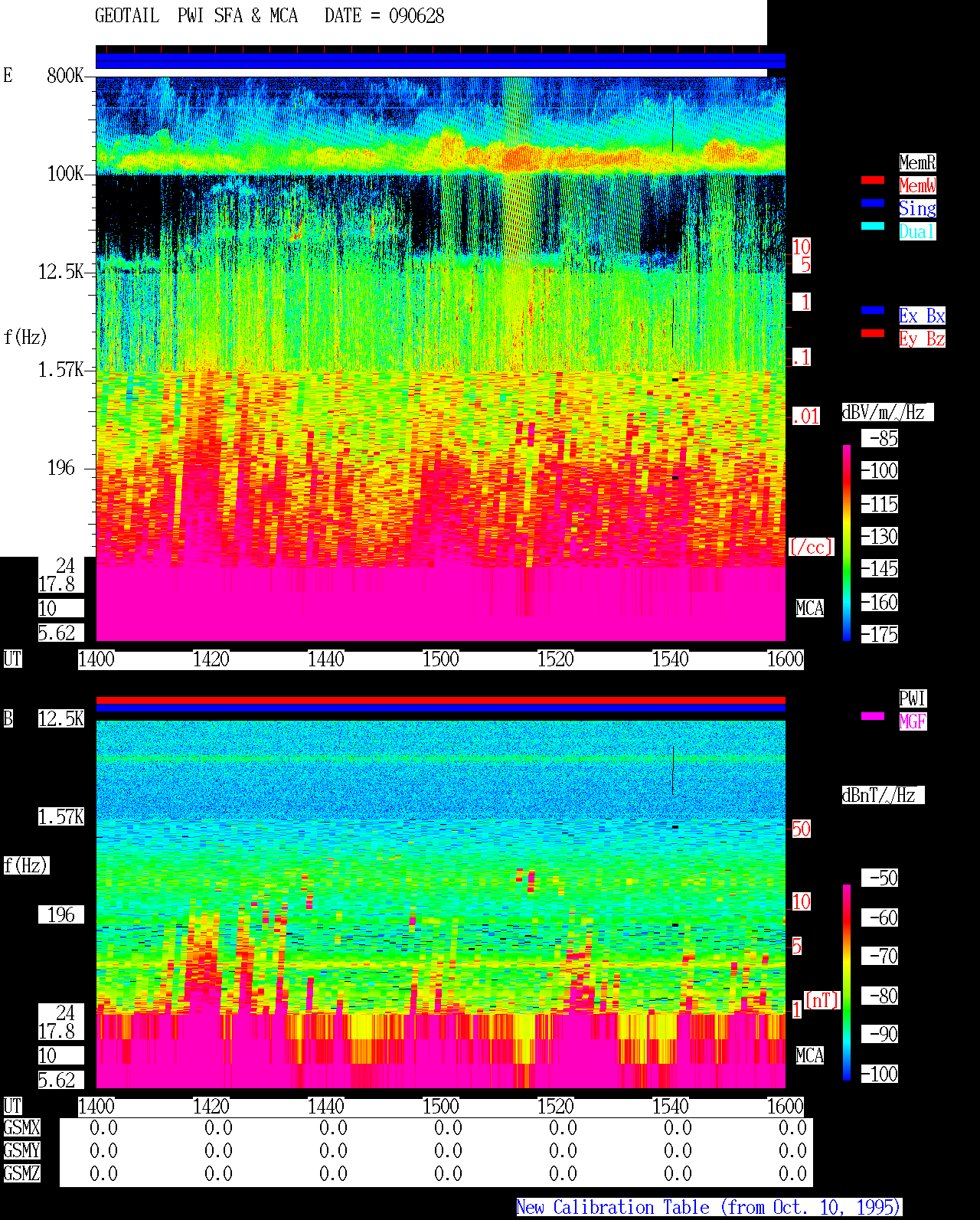Click the "800K" frequency axis label

[x=65, y=76]
